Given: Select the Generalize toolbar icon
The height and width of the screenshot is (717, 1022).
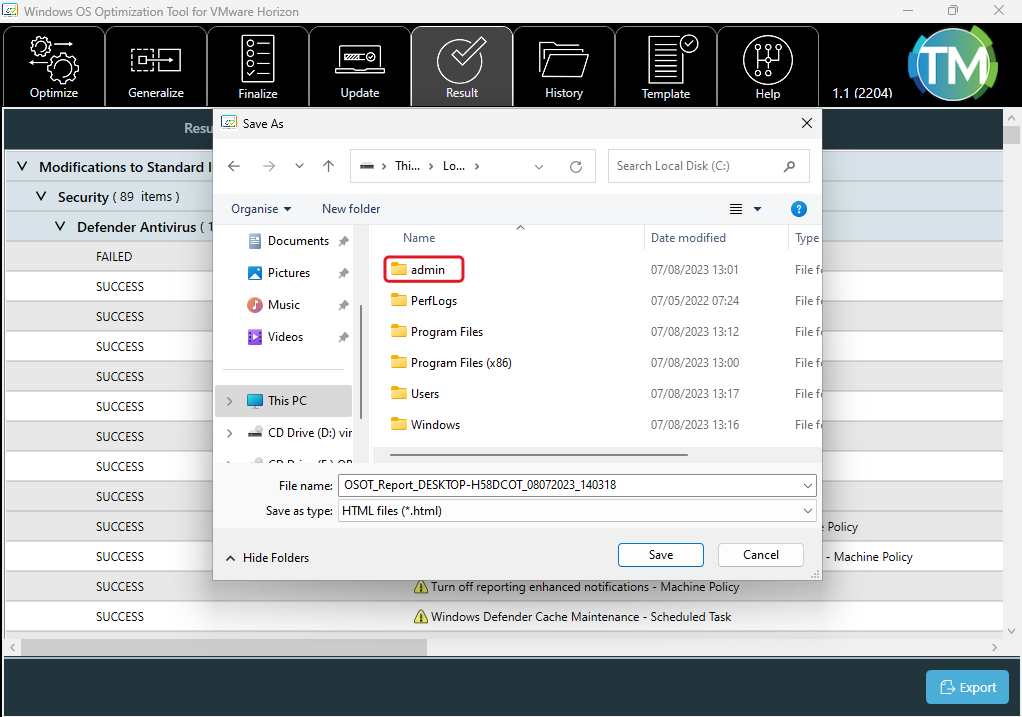Looking at the screenshot, I should coord(156,67).
